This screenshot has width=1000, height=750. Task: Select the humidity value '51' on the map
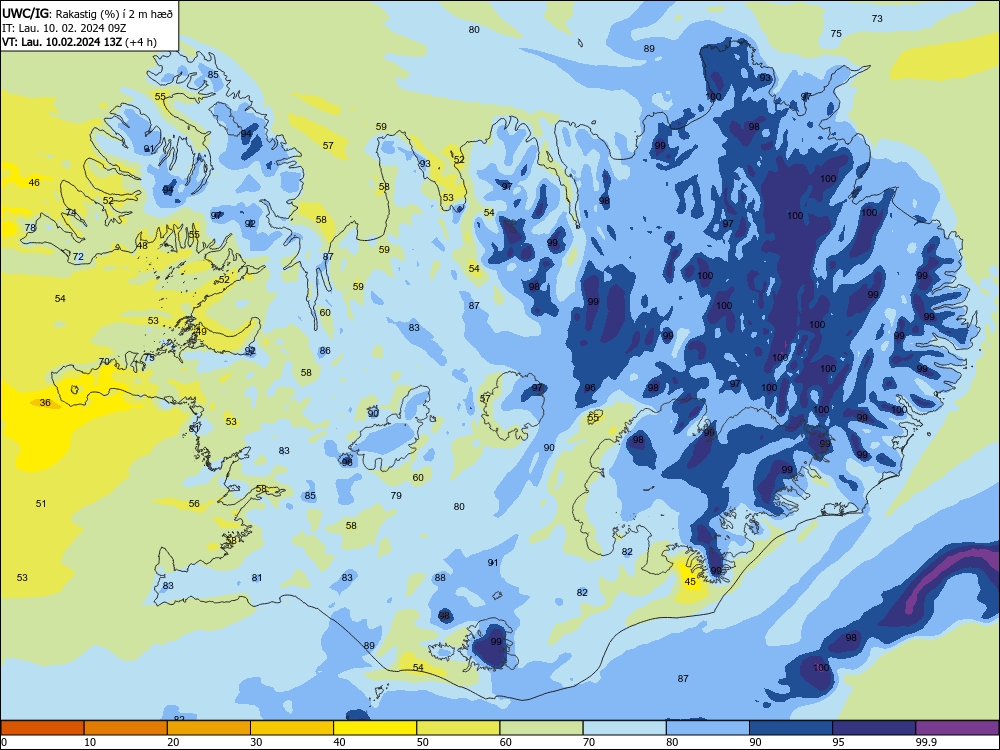(x=41, y=503)
